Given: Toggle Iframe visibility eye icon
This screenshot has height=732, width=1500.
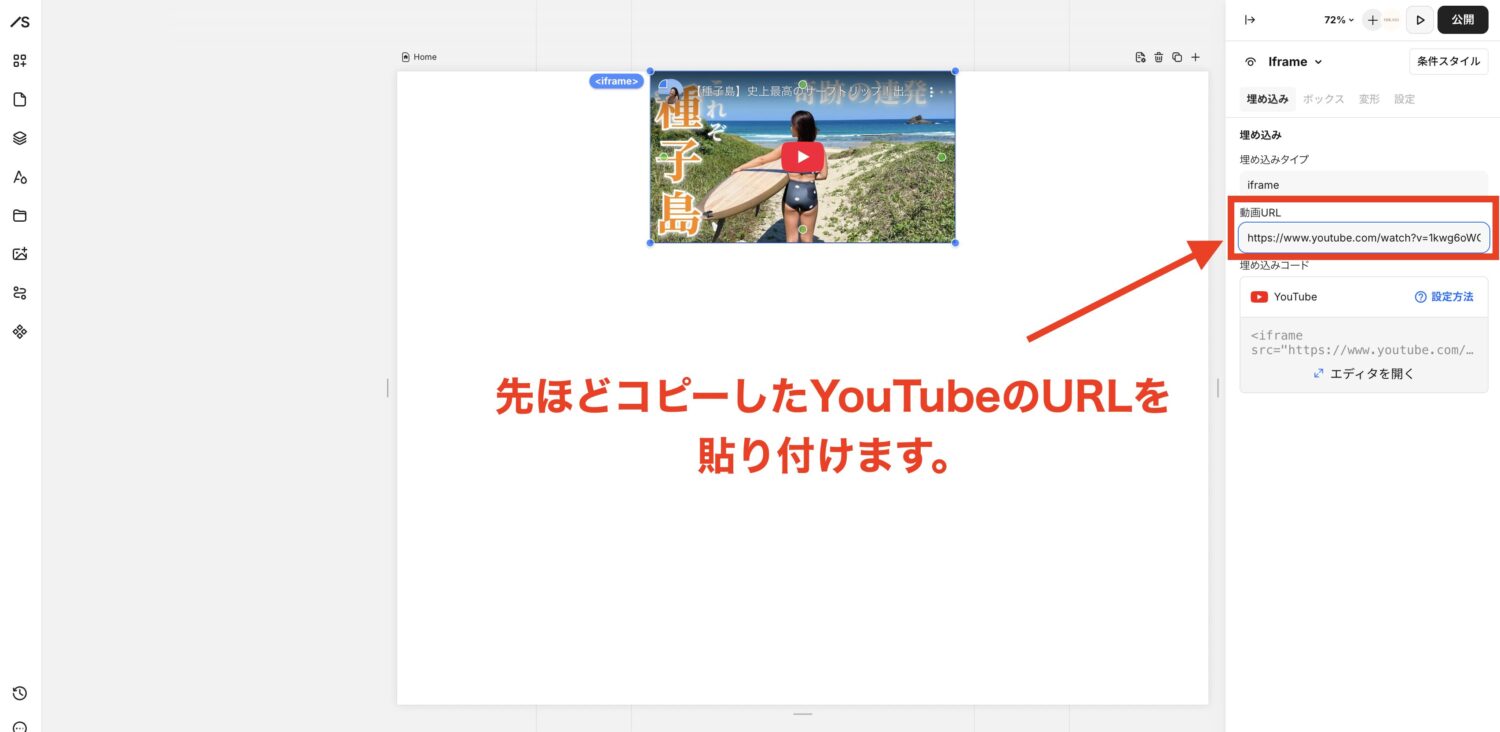Looking at the screenshot, I should pyautogui.click(x=1250, y=62).
